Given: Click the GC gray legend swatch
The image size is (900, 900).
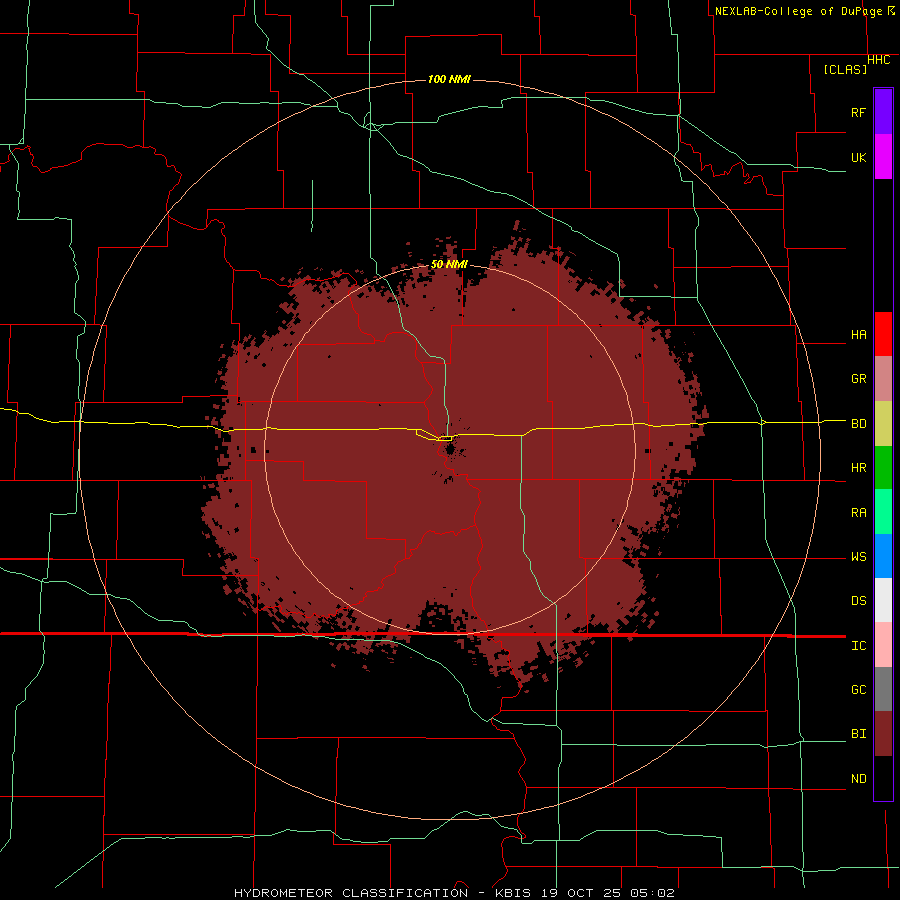Looking at the screenshot, I should [x=883, y=689].
